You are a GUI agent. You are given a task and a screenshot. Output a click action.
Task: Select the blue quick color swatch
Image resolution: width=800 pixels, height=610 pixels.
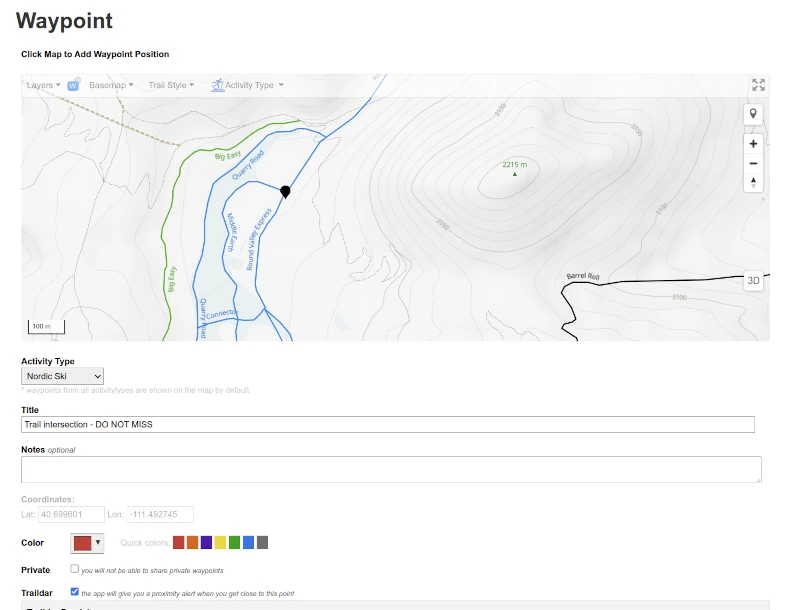point(248,543)
